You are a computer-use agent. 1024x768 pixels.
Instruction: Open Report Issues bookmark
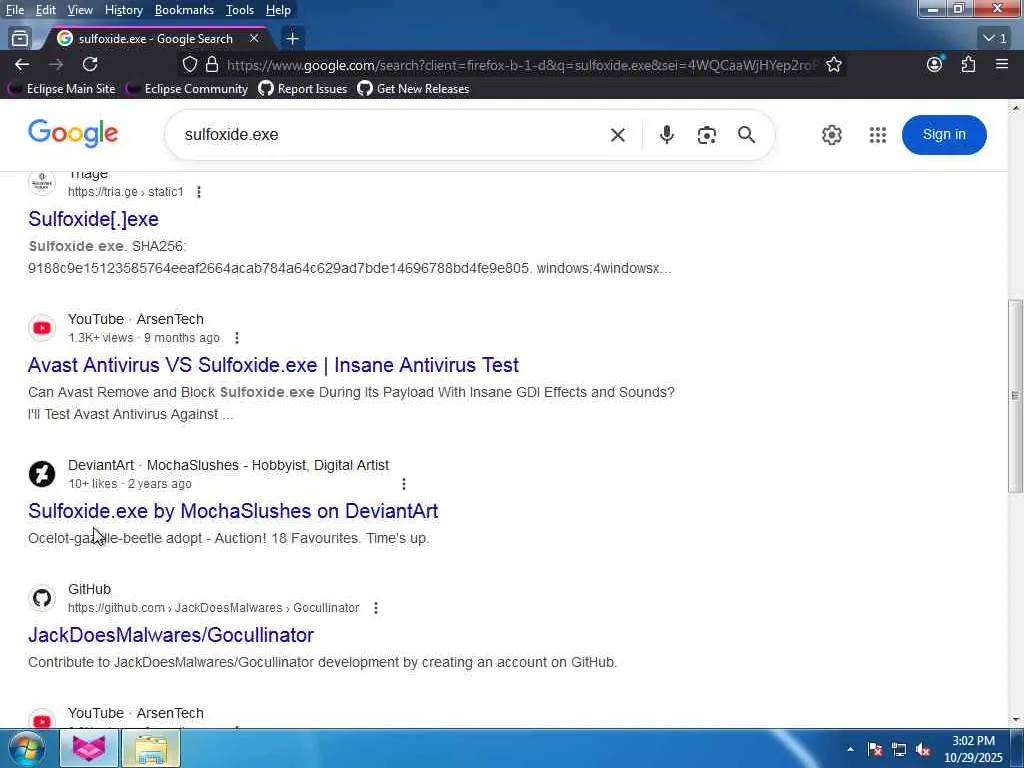click(303, 89)
